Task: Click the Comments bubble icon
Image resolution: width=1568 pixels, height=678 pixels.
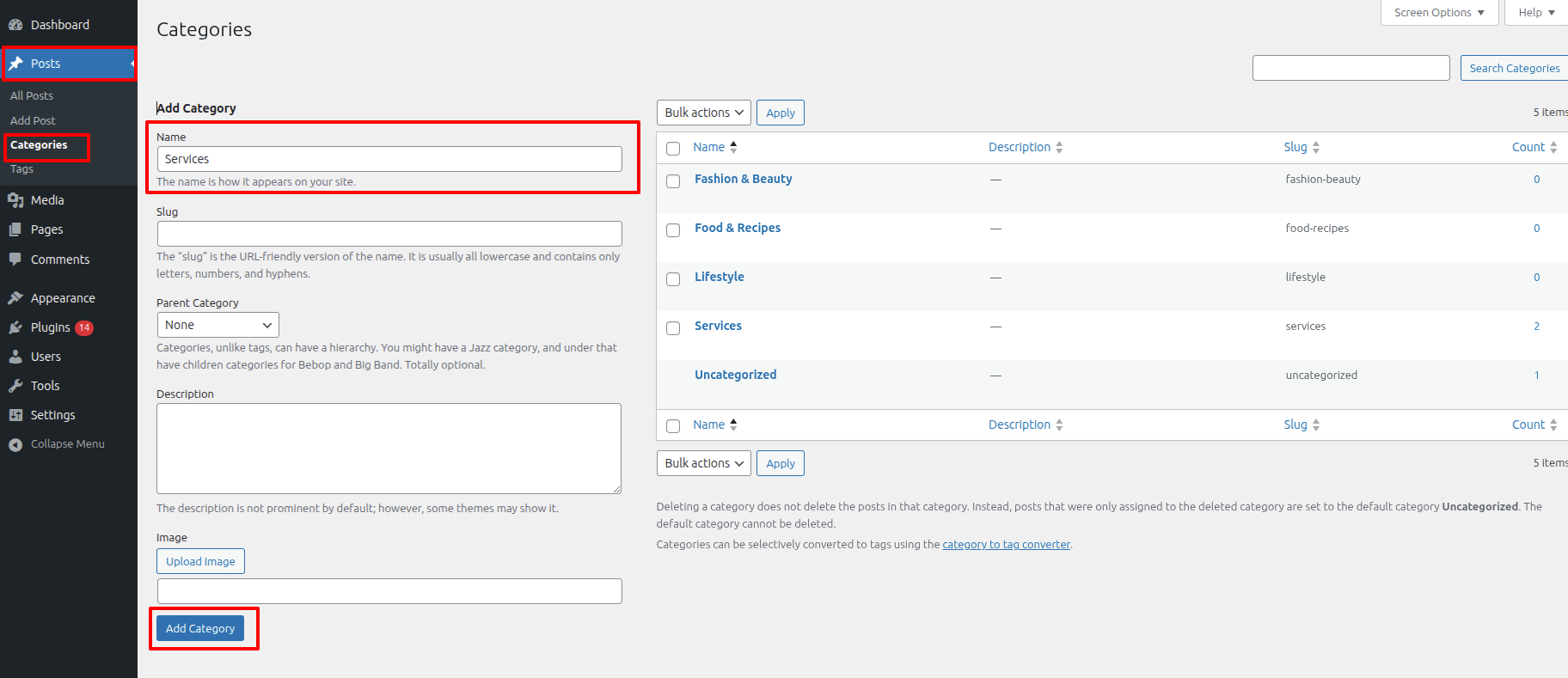Action: [x=15, y=260]
